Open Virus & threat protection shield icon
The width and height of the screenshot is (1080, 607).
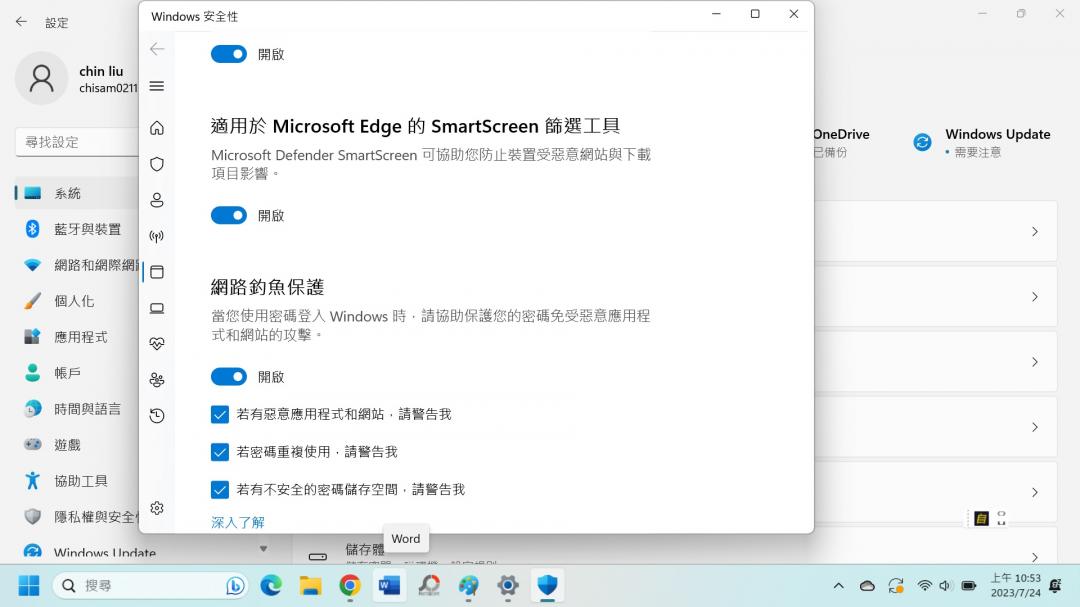coord(156,164)
